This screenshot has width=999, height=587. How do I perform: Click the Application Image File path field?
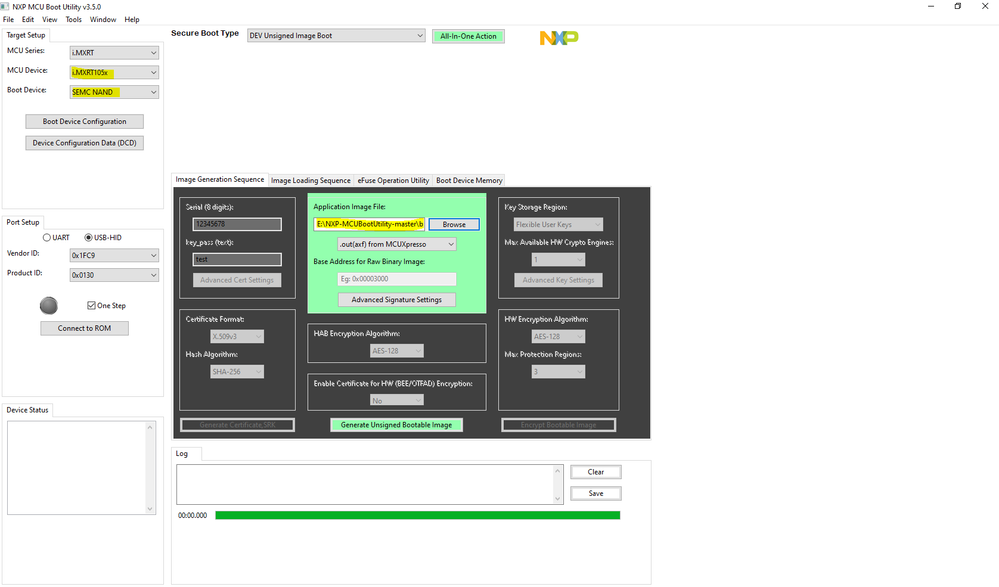(x=370, y=224)
